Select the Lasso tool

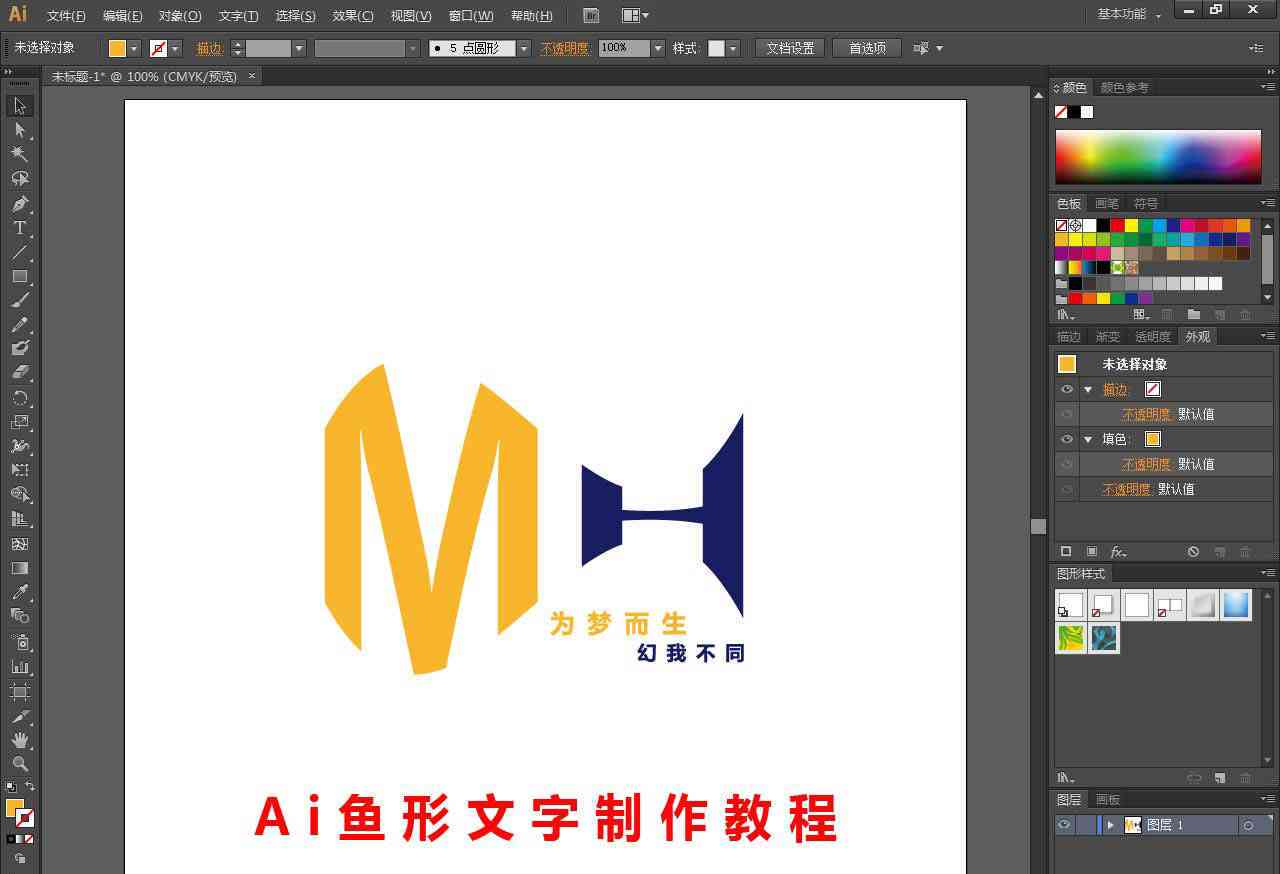[19, 178]
